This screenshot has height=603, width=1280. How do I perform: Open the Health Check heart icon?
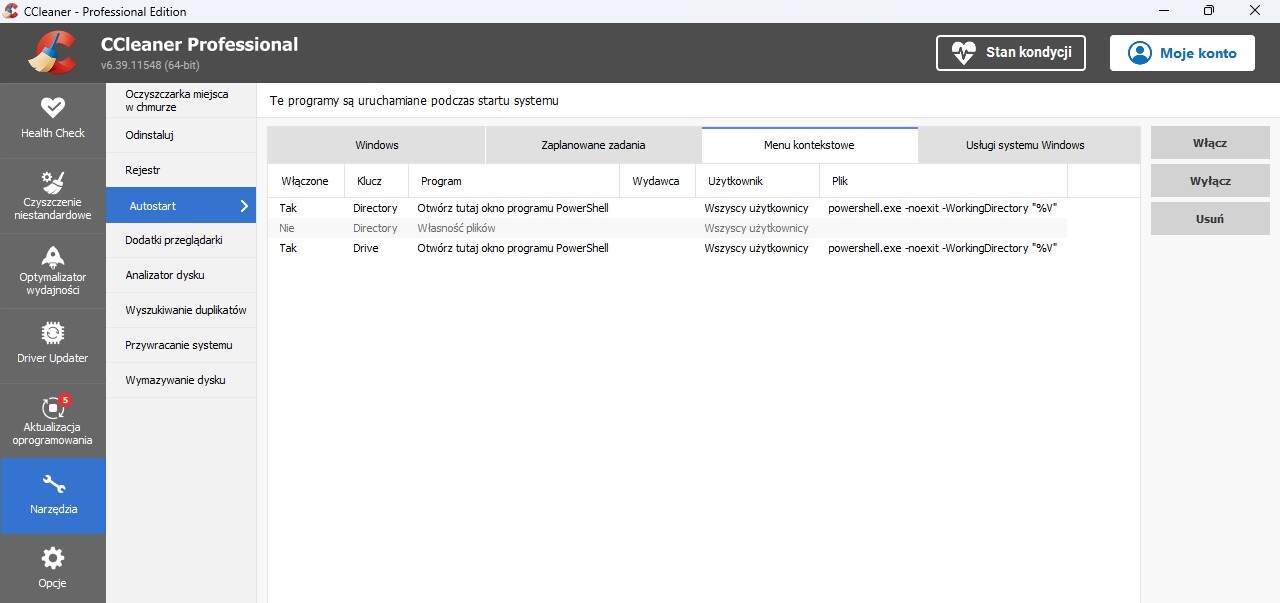pos(53,107)
